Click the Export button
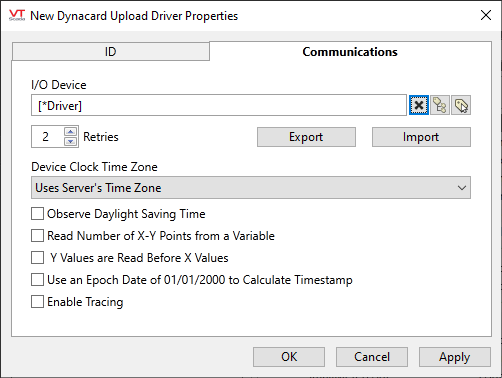The width and height of the screenshot is (502, 378). (306, 137)
